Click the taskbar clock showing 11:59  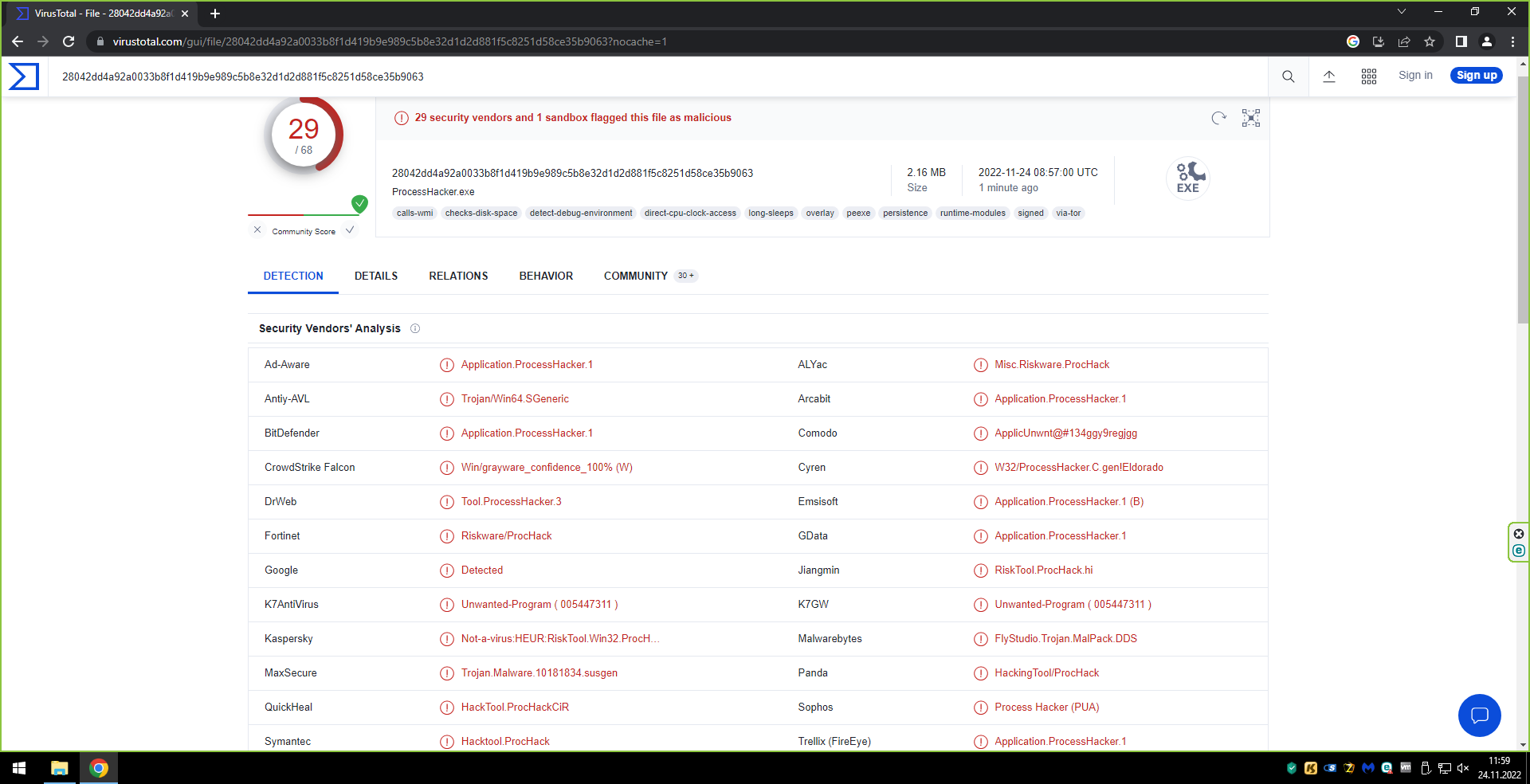(1499, 768)
